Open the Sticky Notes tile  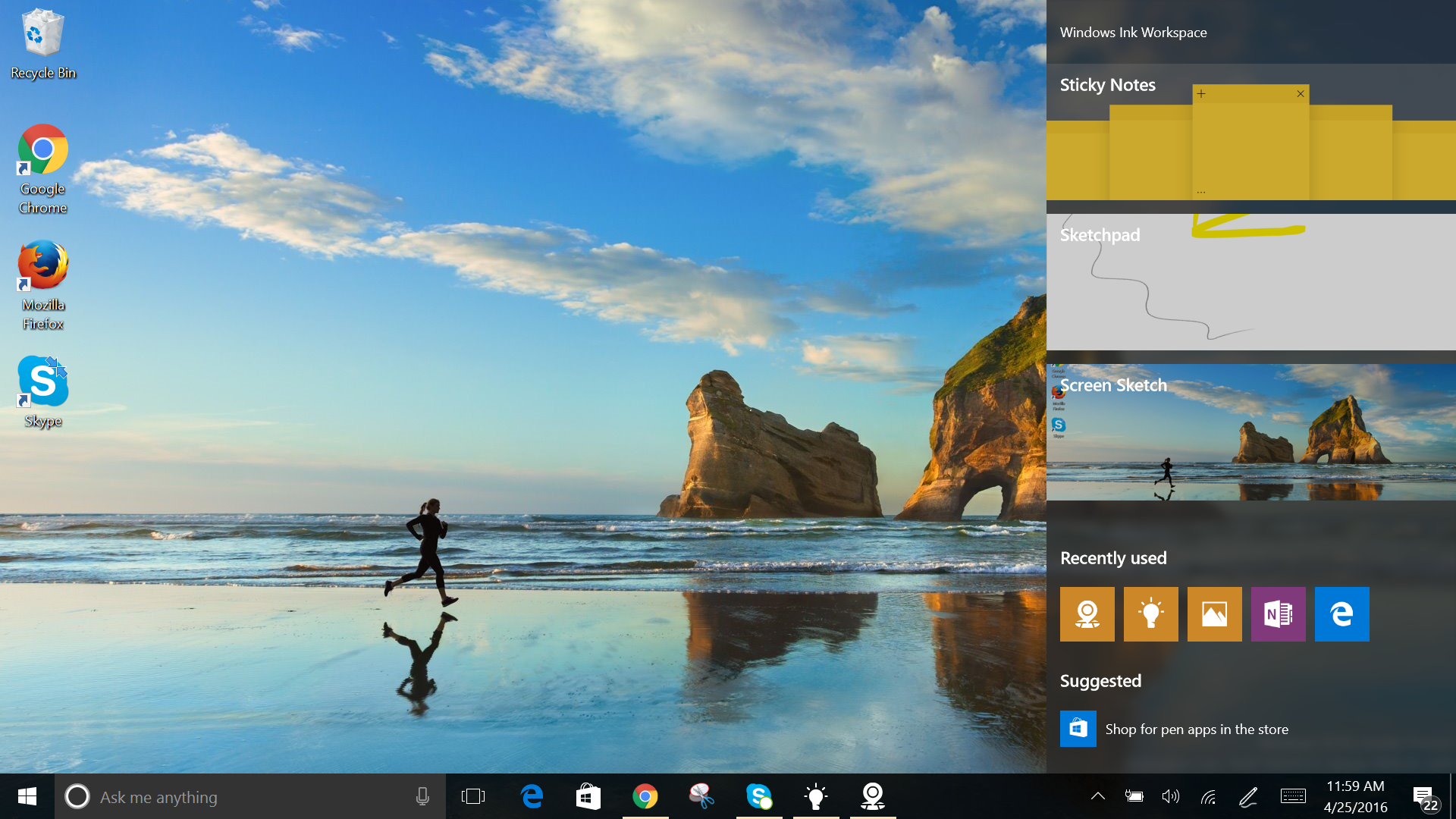click(1251, 132)
